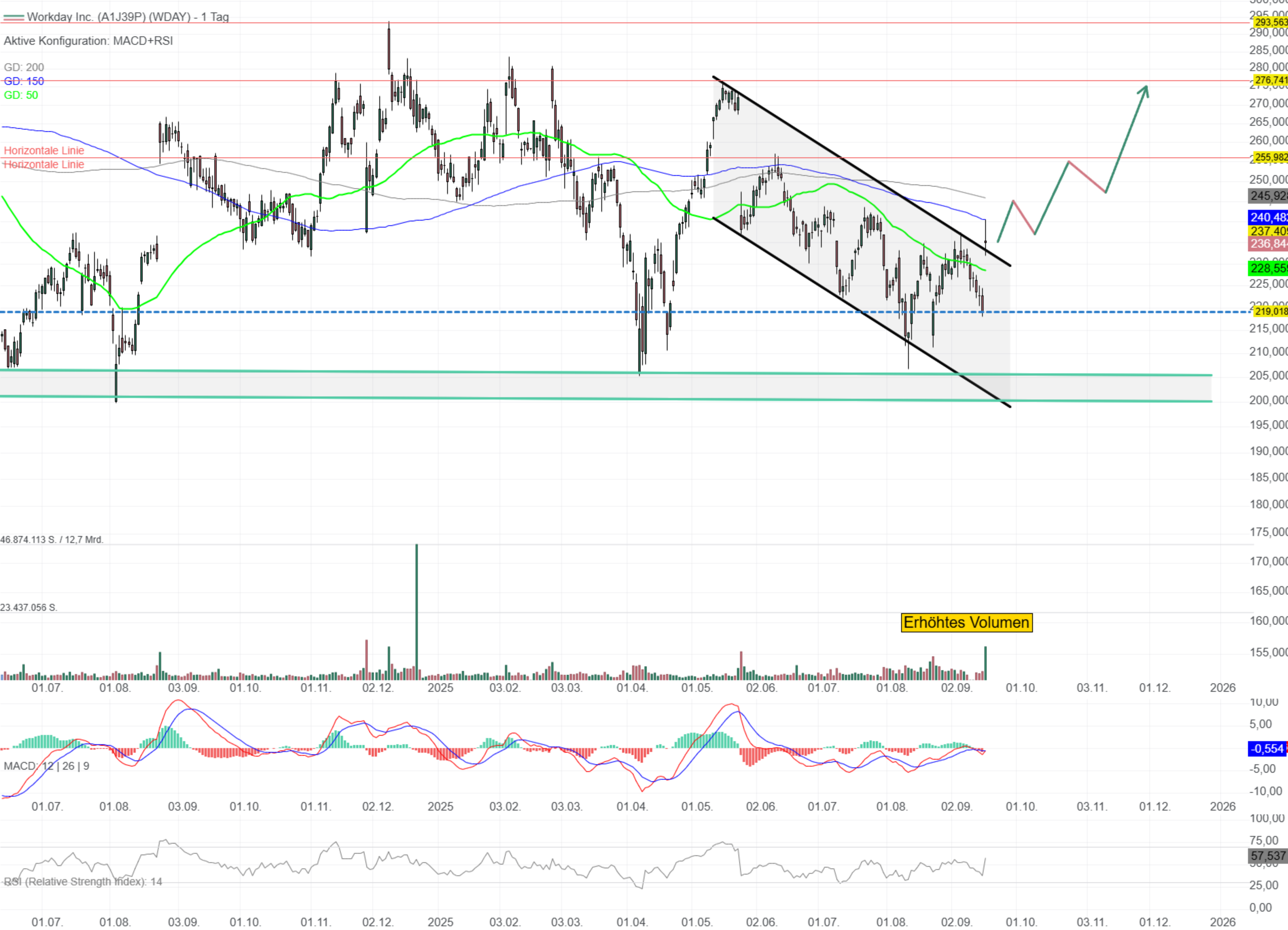Click the green 228,55 GD 50 value tag
The width and height of the screenshot is (1288, 930).
click(1268, 268)
